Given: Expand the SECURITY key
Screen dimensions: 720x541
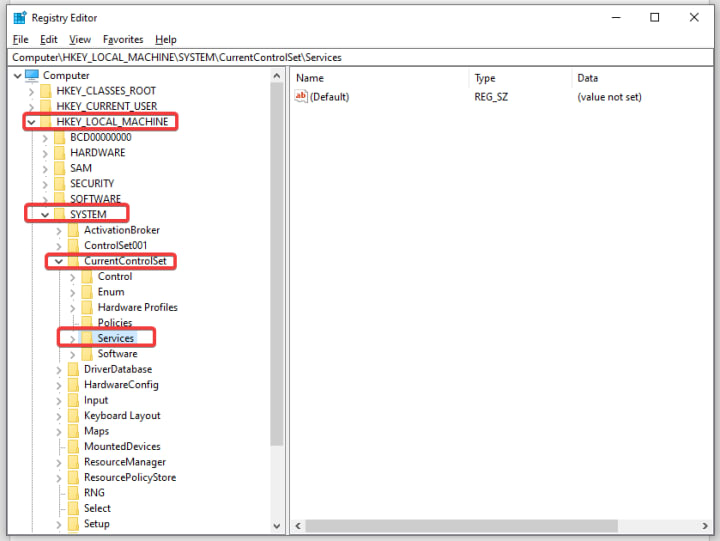Looking at the screenshot, I should click(45, 184).
